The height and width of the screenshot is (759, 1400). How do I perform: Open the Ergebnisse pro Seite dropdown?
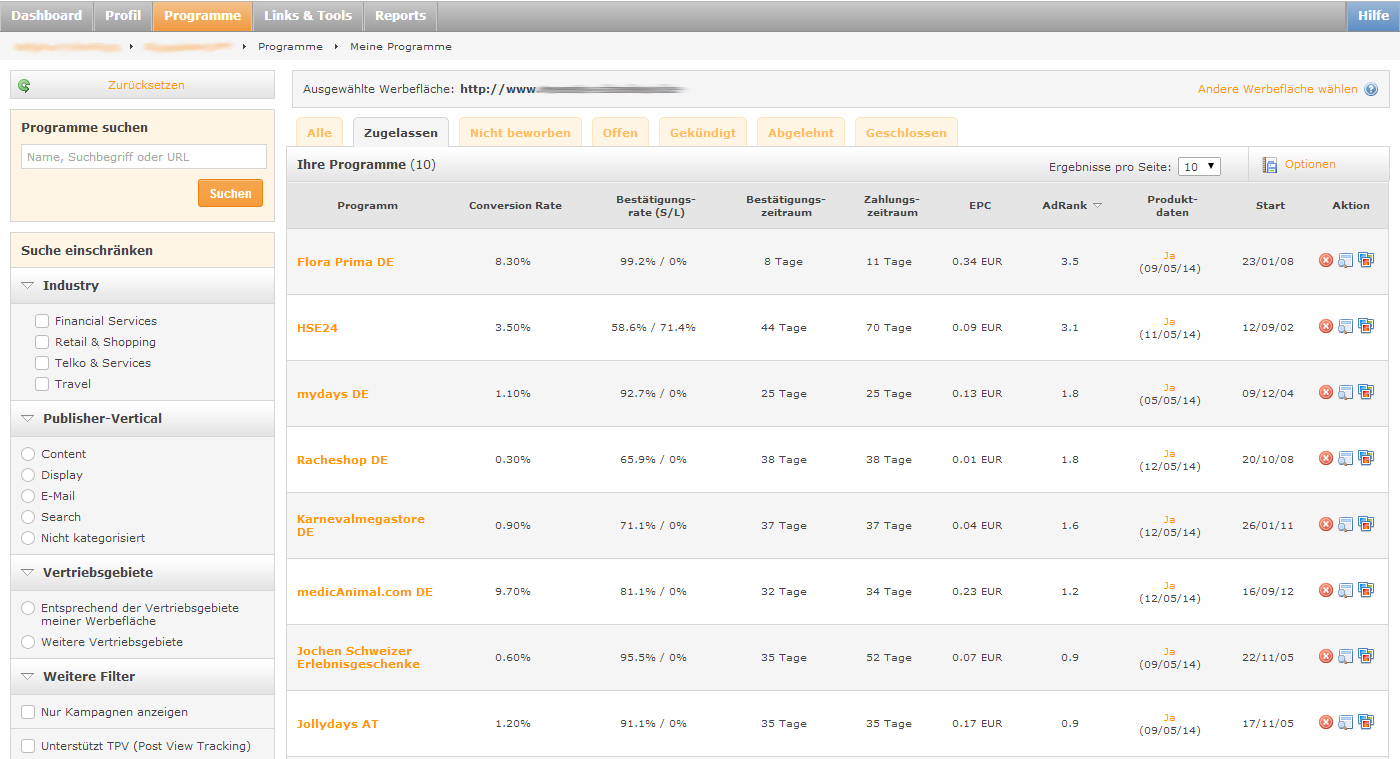pos(1199,166)
